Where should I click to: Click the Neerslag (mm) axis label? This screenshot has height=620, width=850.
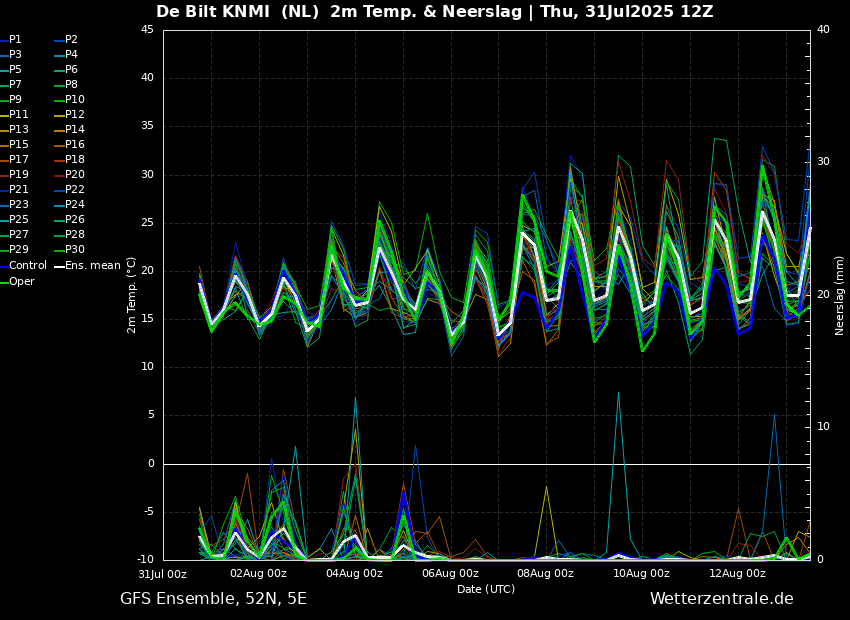pyautogui.click(x=840, y=295)
